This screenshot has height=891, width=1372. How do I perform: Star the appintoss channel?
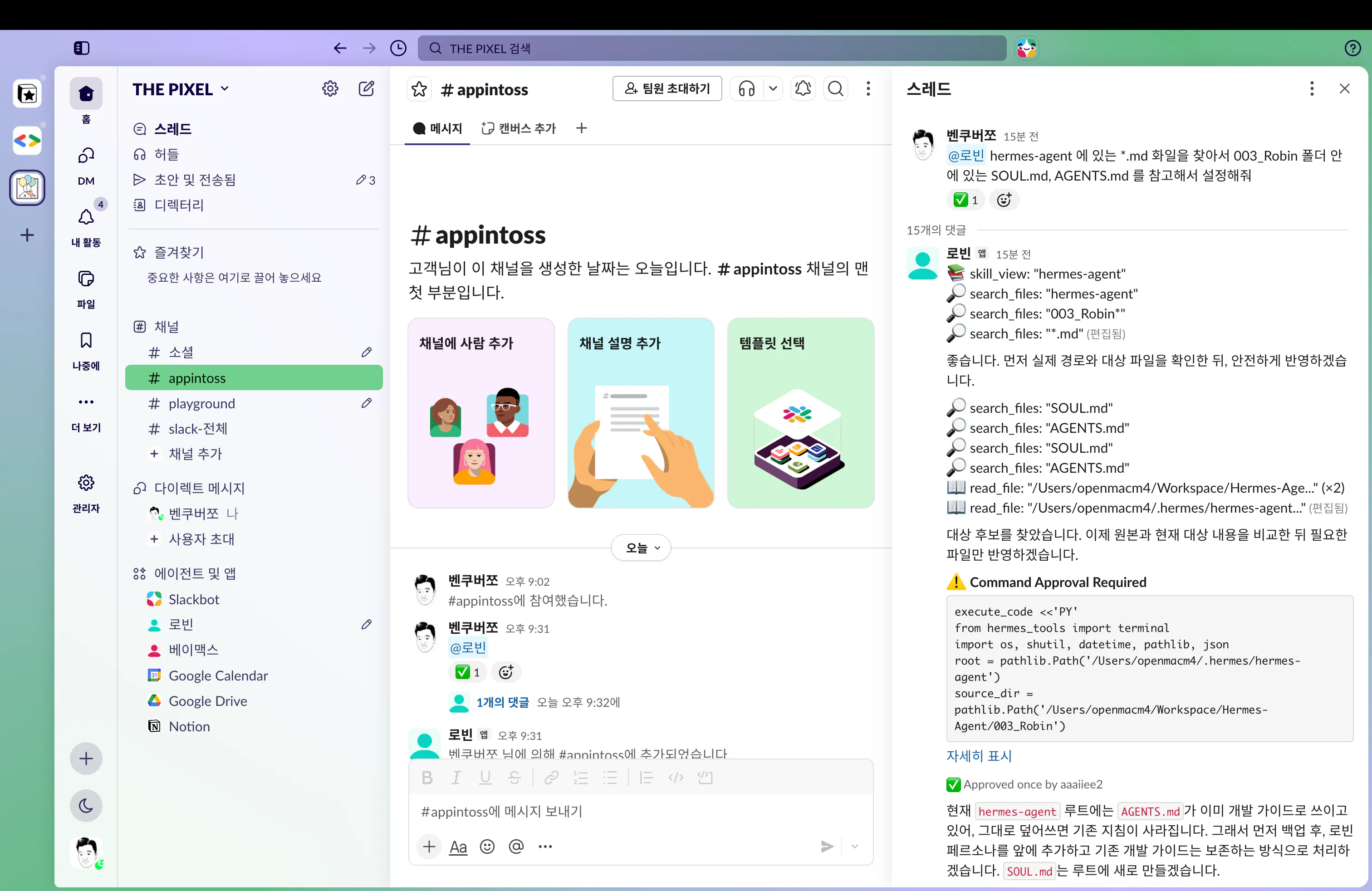pyautogui.click(x=419, y=89)
